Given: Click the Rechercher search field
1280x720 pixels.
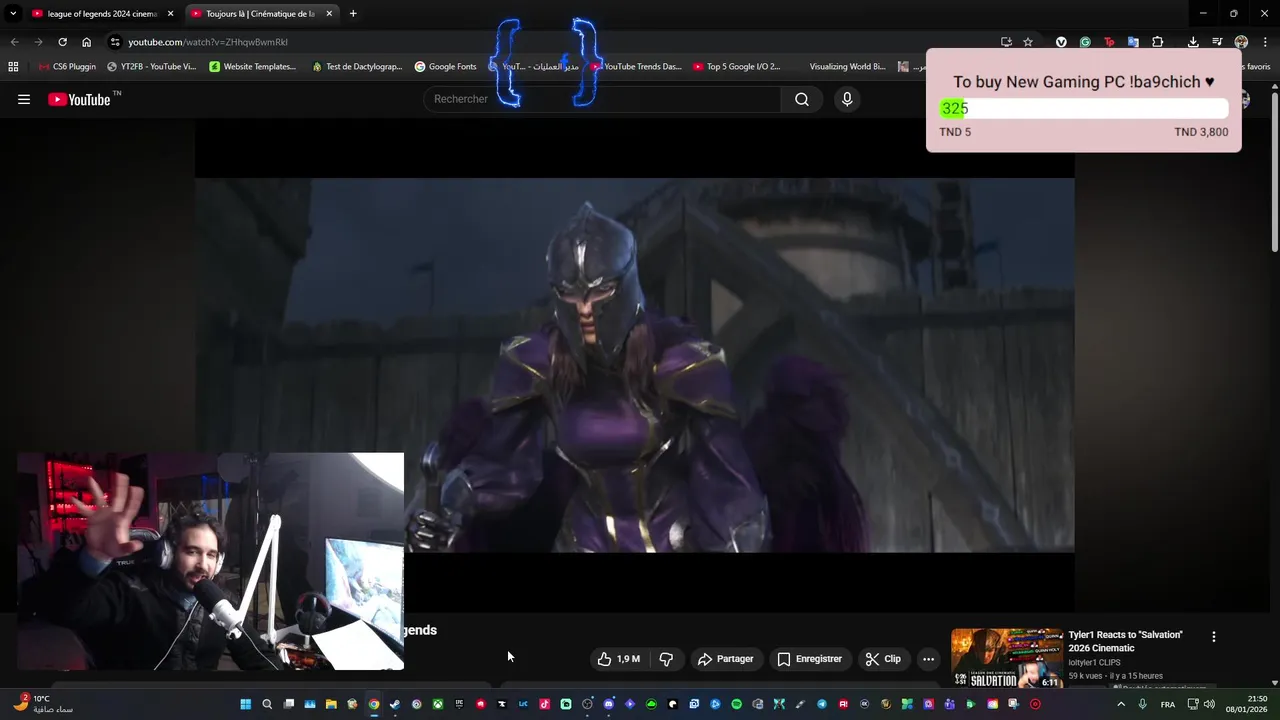Looking at the screenshot, I should pyautogui.click(x=603, y=99).
